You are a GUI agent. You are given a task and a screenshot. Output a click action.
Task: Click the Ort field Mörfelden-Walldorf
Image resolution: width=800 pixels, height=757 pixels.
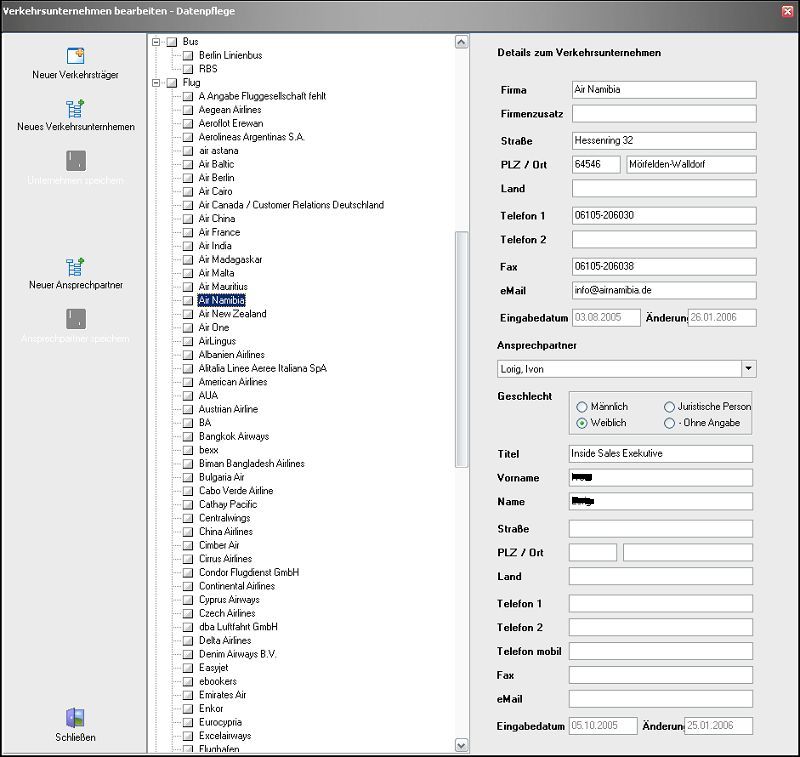691,164
